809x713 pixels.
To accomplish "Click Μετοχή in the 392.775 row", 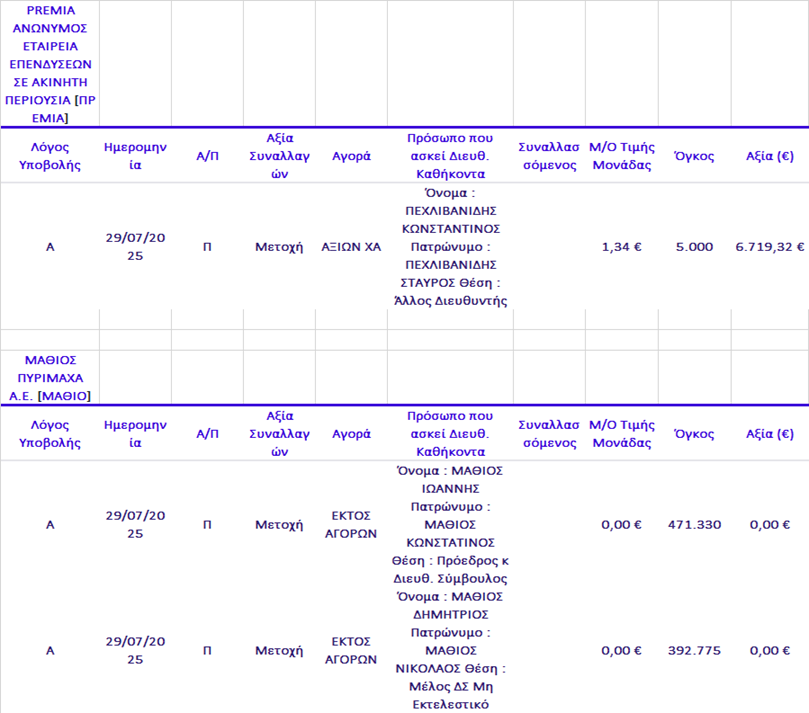I will click(x=279, y=651).
